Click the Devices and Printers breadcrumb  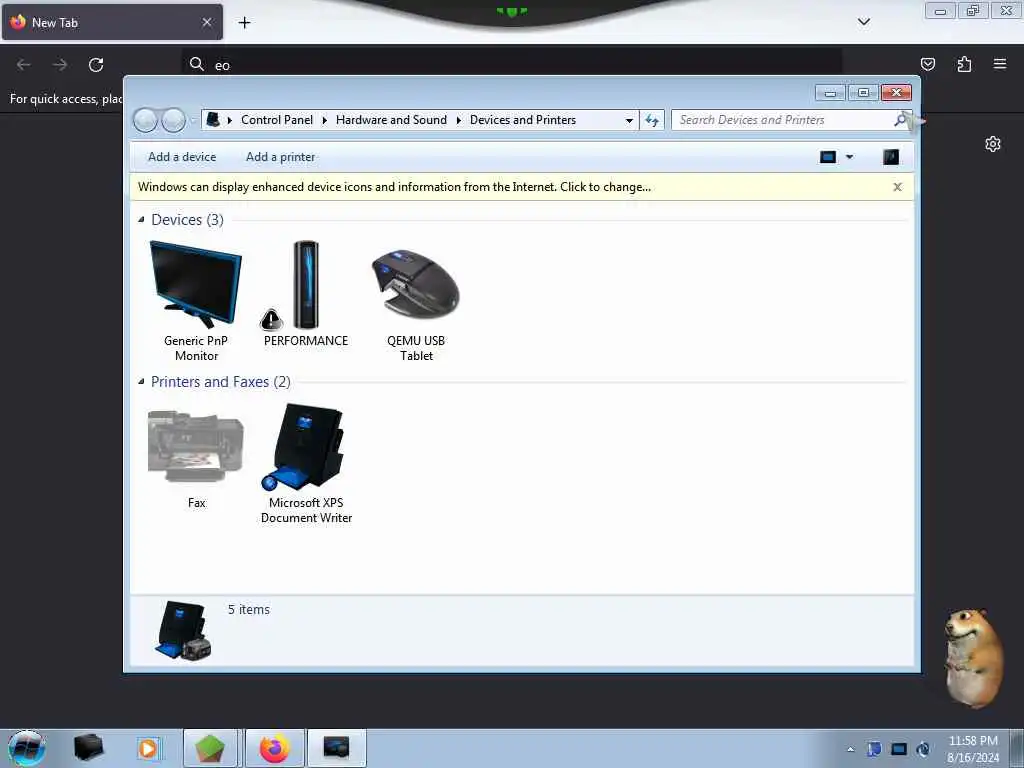(x=522, y=120)
